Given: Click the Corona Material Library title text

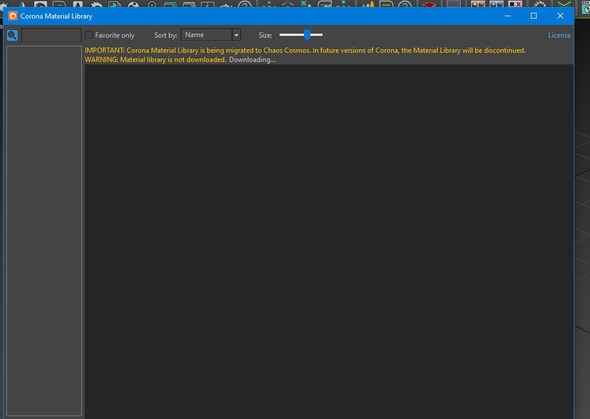Looking at the screenshot, I should [x=56, y=16].
